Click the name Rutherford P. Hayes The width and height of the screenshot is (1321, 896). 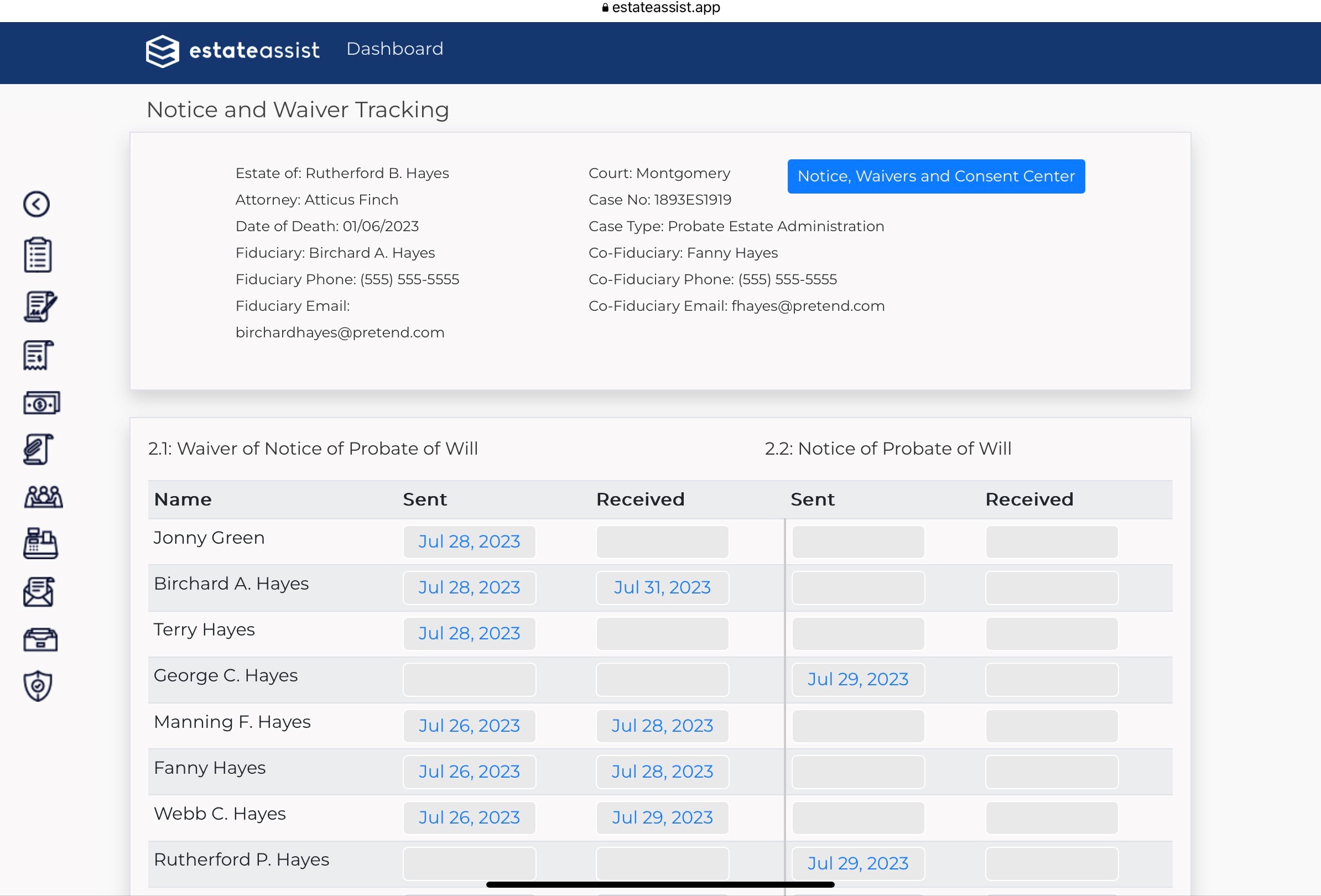point(242,860)
